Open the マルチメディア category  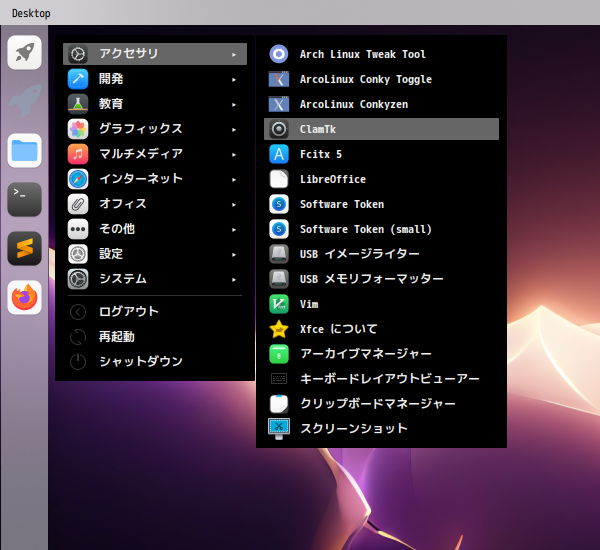pos(155,154)
